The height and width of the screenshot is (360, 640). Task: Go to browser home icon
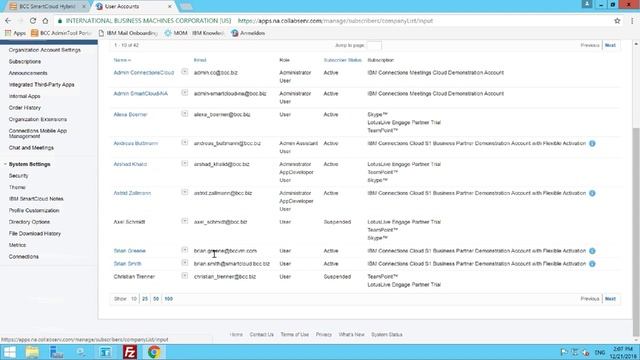tap(45, 20)
